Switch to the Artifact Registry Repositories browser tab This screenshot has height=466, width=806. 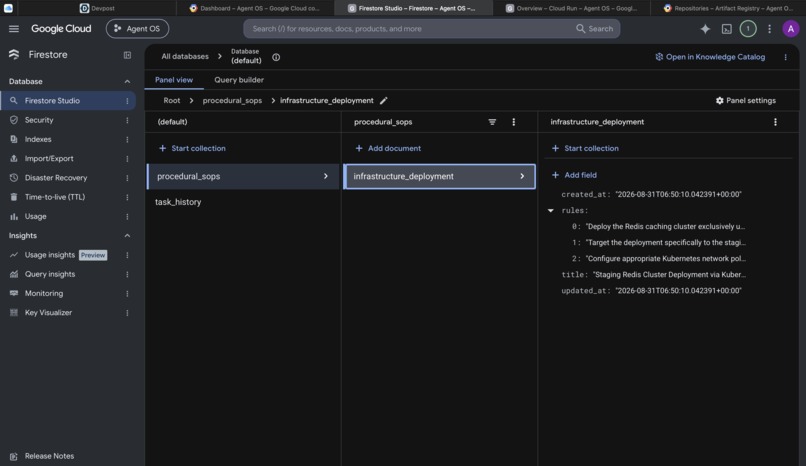728,8
